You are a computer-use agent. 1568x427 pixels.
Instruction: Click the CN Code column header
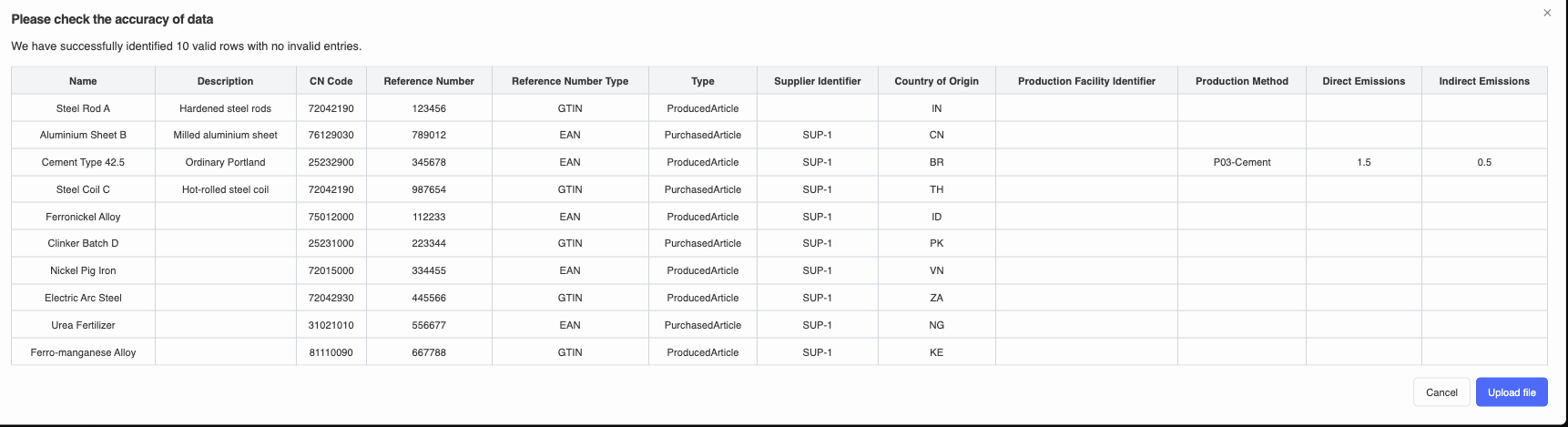(x=331, y=81)
